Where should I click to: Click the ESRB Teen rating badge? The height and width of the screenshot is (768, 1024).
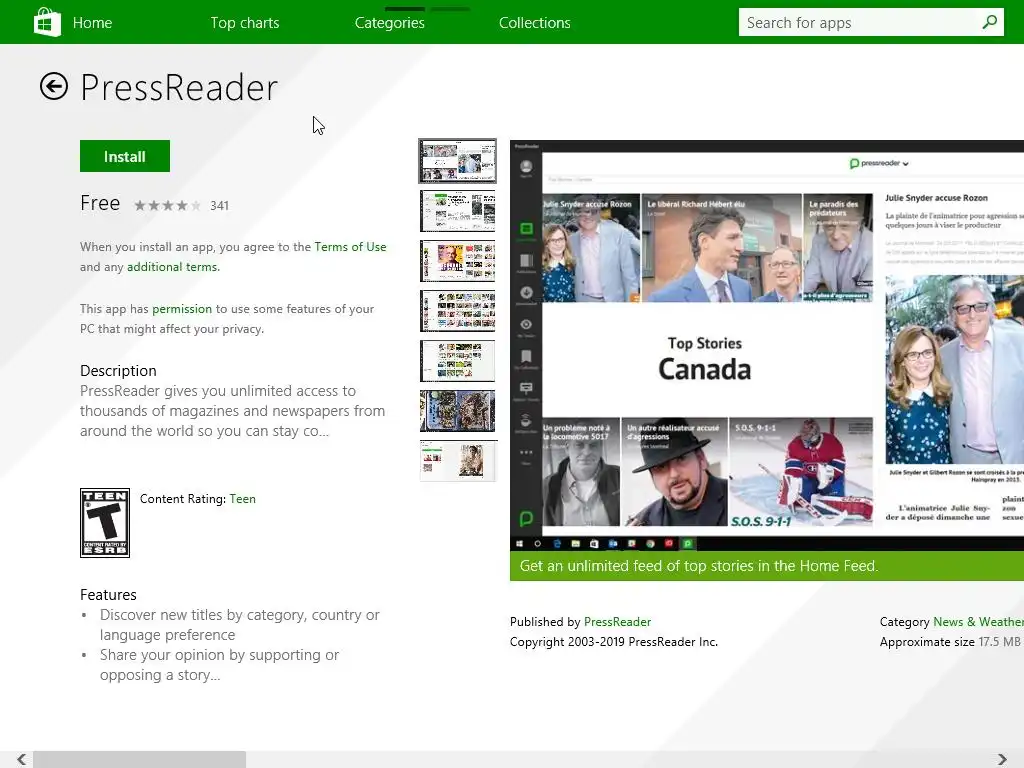(x=104, y=523)
